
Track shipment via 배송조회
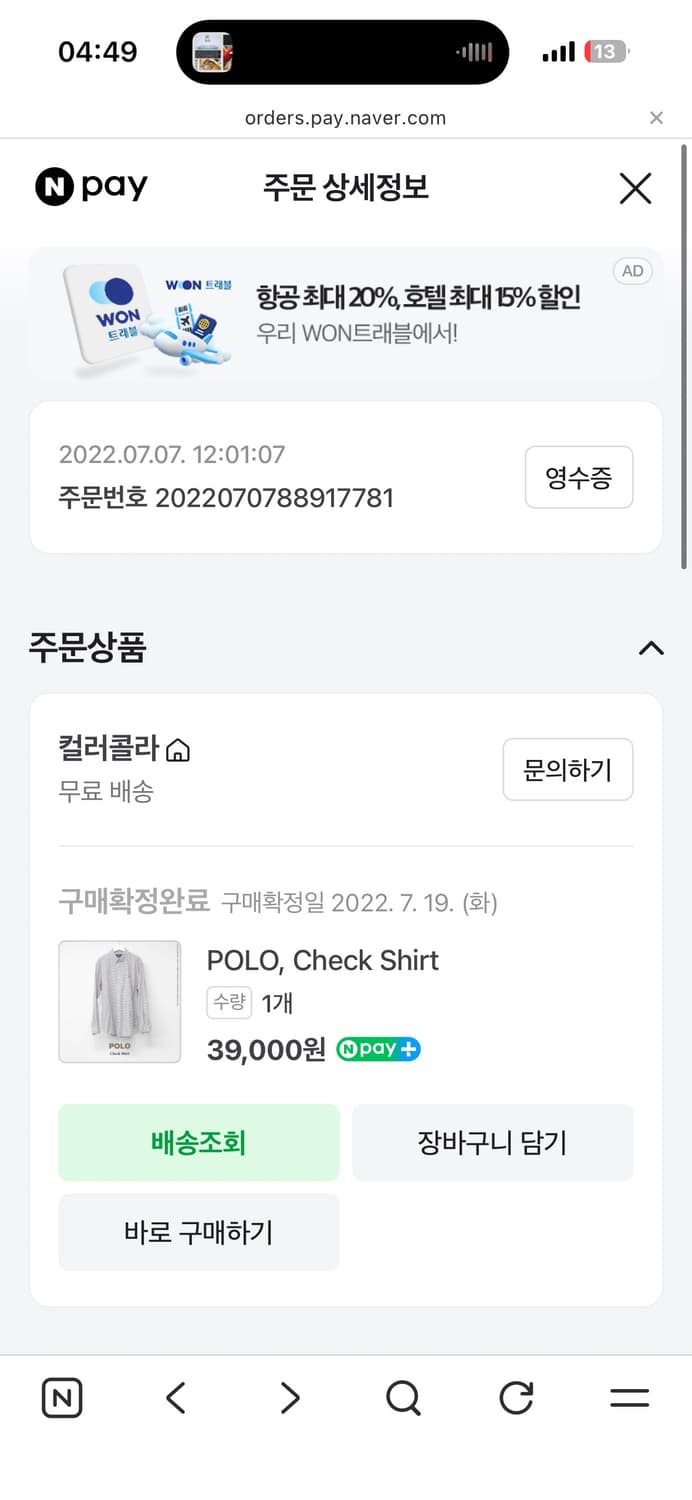pos(199,1143)
